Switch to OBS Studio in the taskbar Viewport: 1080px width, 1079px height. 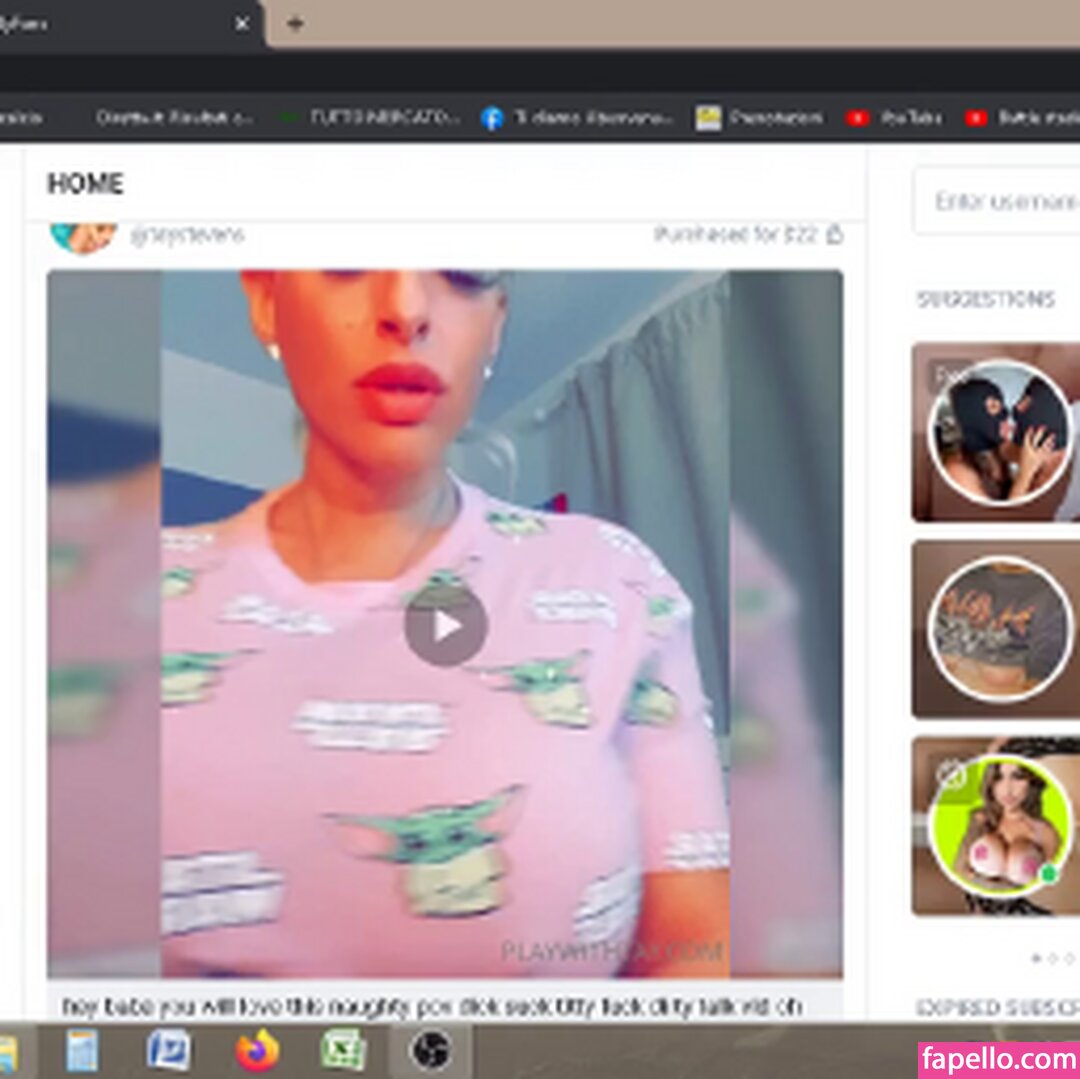tap(430, 1051)
